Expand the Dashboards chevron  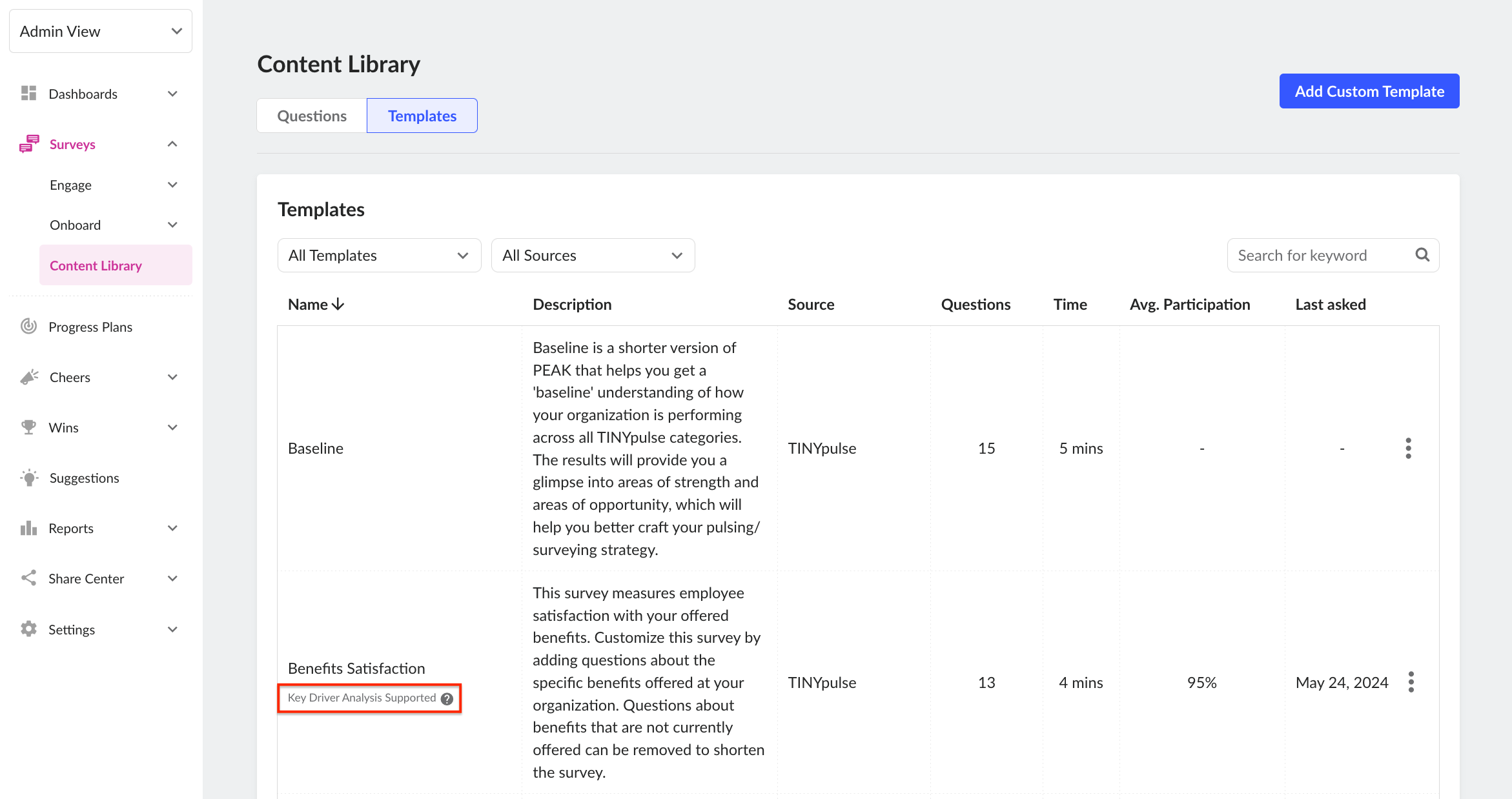(172, 94)
